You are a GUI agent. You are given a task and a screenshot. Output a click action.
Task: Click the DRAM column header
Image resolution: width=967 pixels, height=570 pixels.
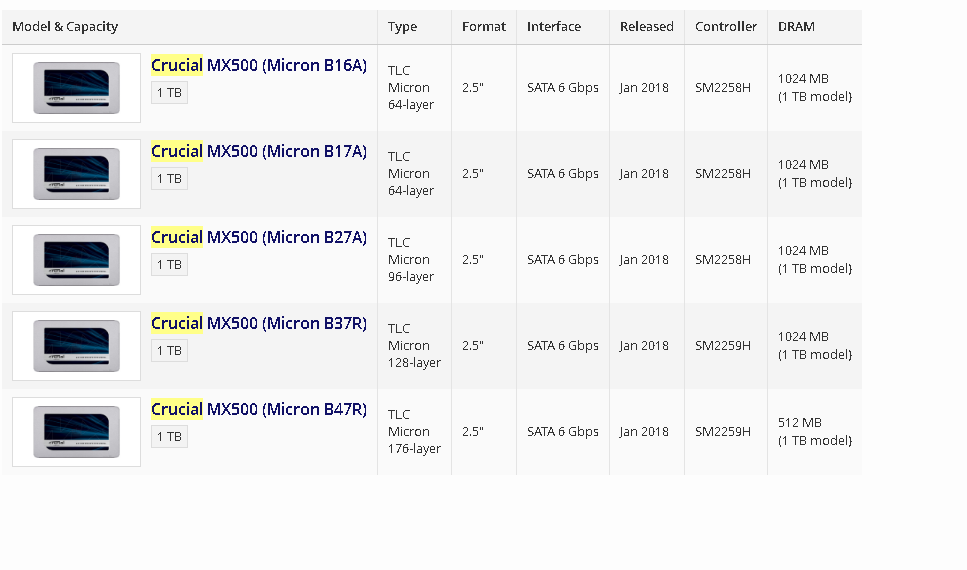(796, 27)
